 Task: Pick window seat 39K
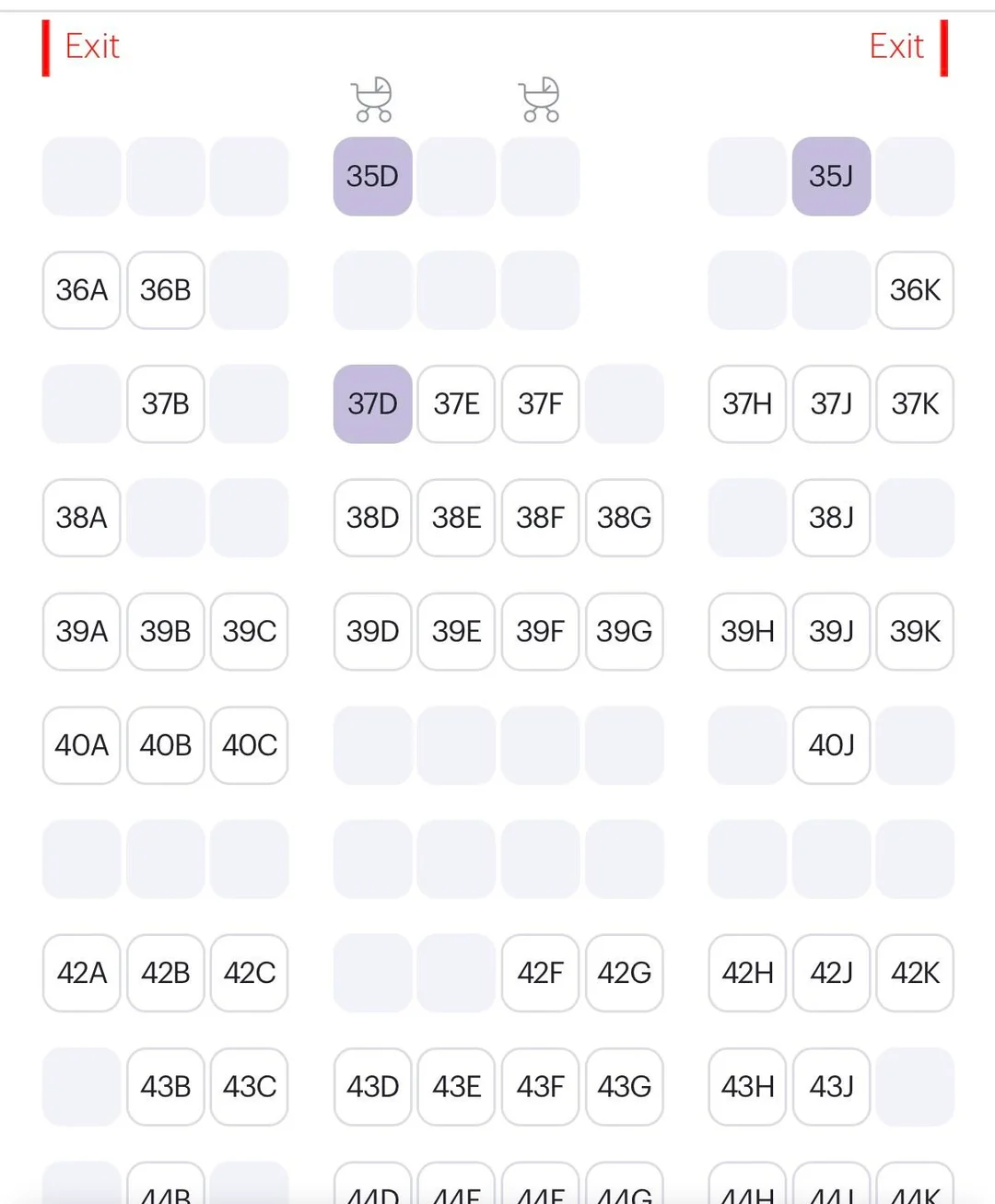(915, 631)
